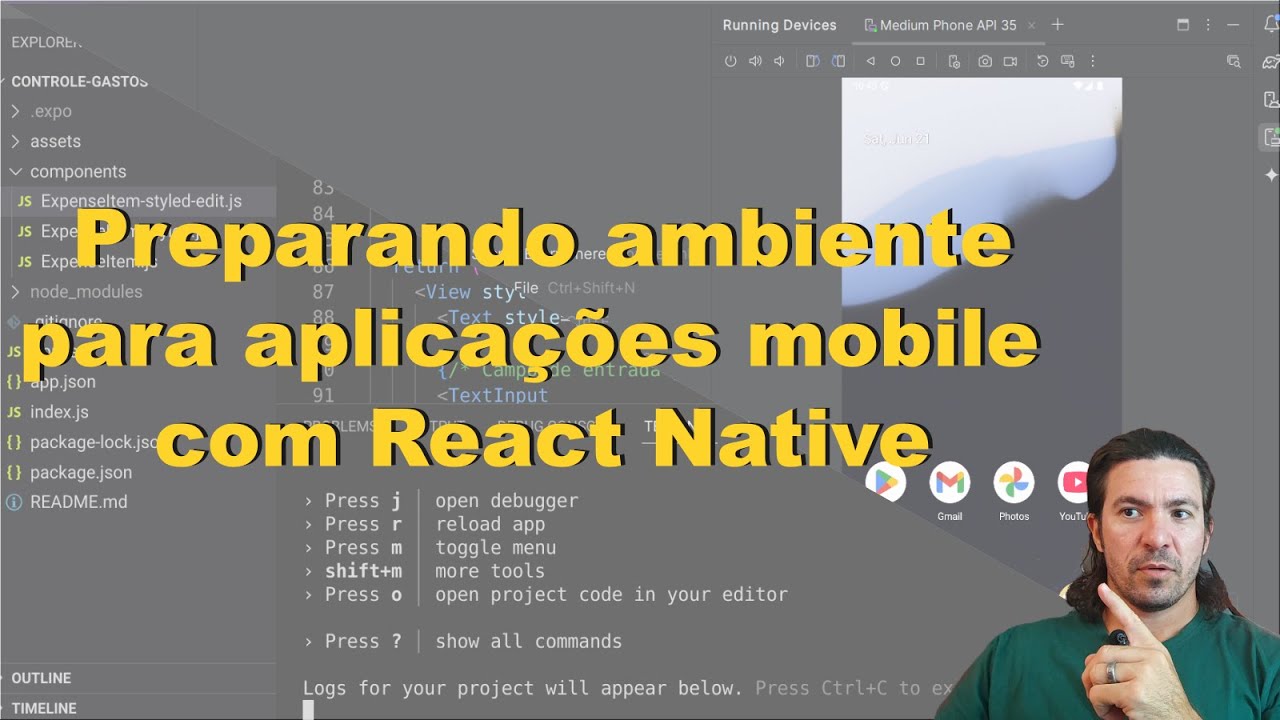Image resolution: width=1280 pixels, height=720 pixels.
Task: Rotate the emulator left
Action: click(813, 61)
